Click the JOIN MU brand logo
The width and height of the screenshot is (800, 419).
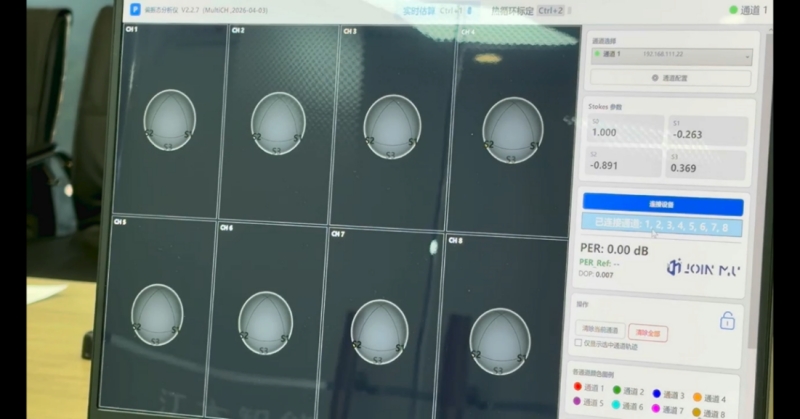[704, 268]
